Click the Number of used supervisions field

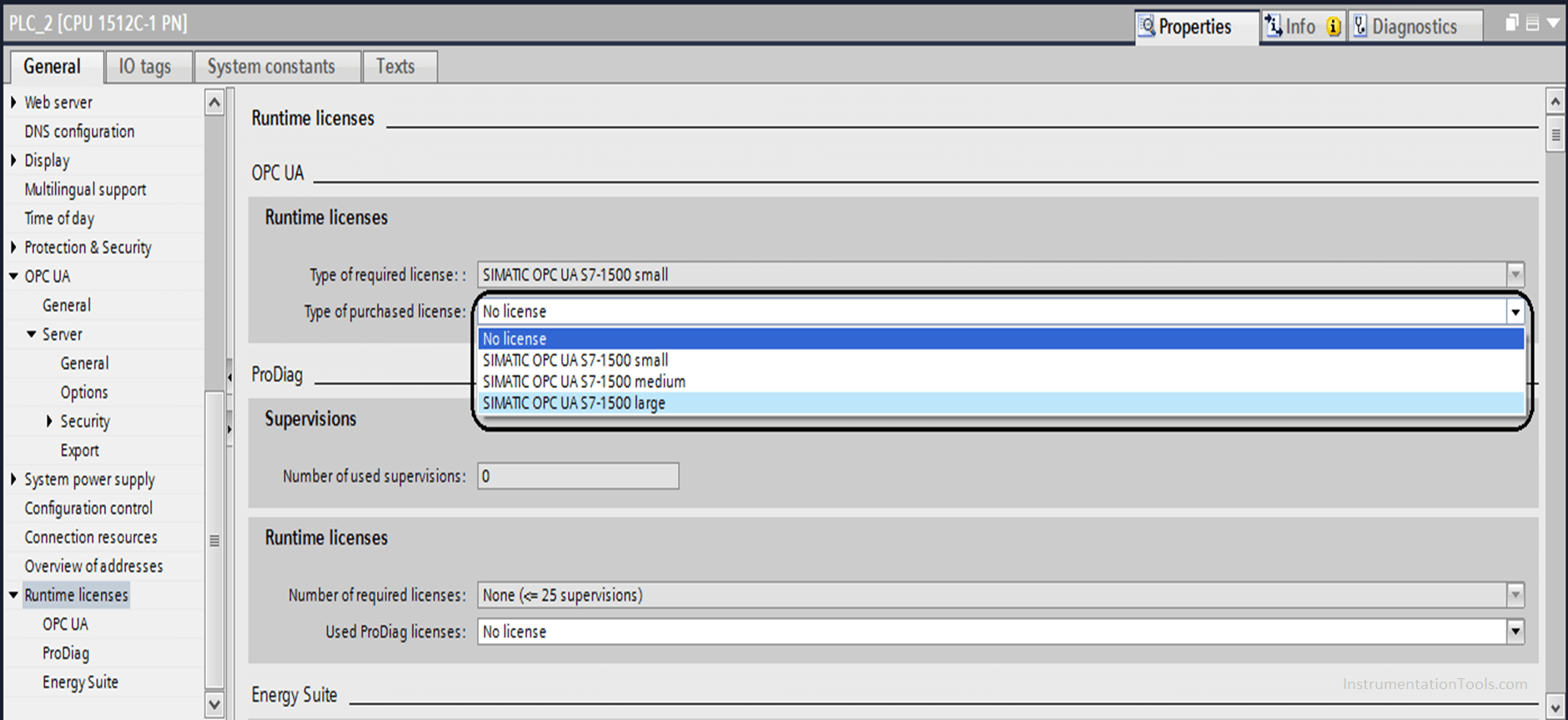[x=578, y=476]
